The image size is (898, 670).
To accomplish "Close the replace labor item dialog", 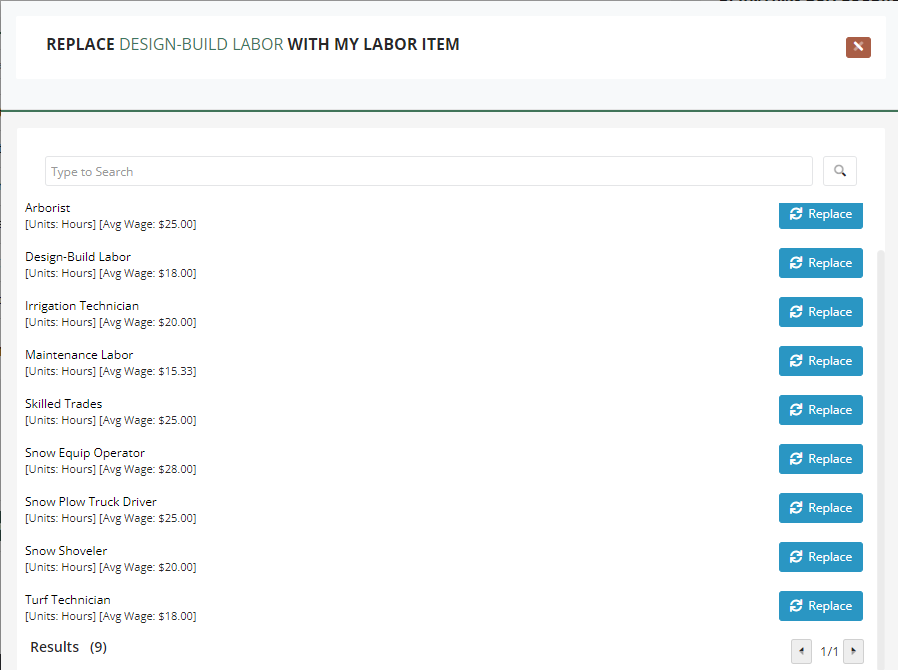I will (x=858, y=47).
